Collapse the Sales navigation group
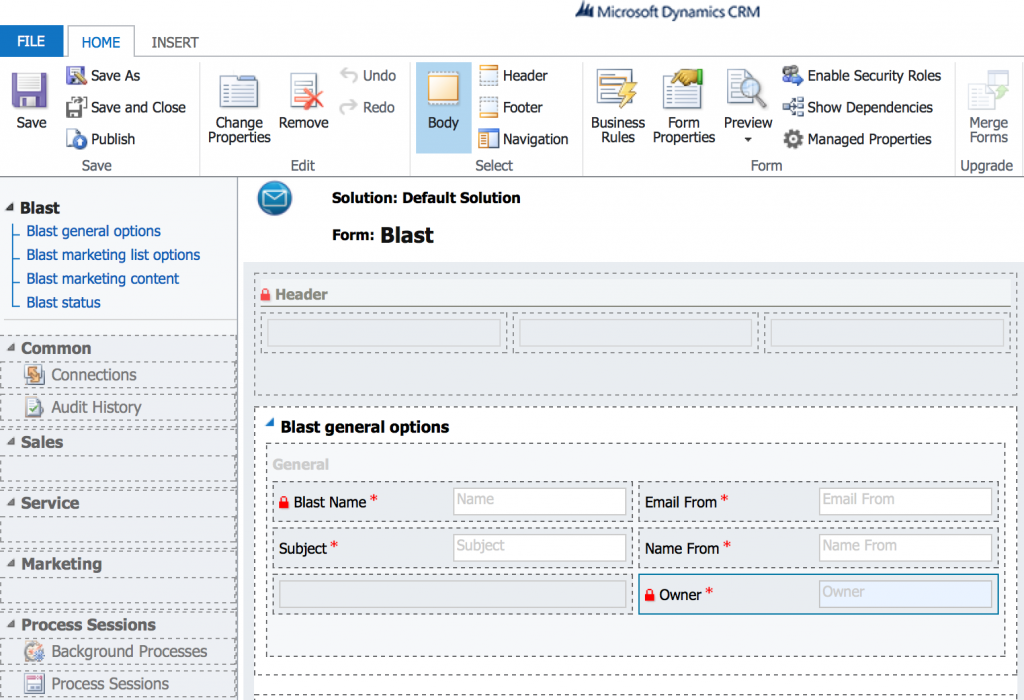Image resolution: width=1024 pixels, height=700 pixels. [11, 441]
